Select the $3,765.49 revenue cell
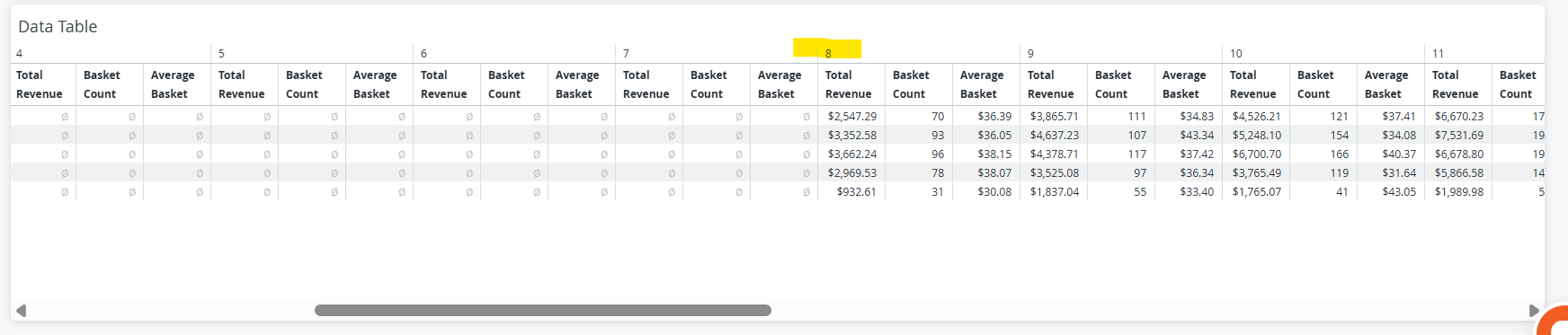The height and width of the screenshot is (335, 1568). pyautogui.click(x=1256, y=172)
